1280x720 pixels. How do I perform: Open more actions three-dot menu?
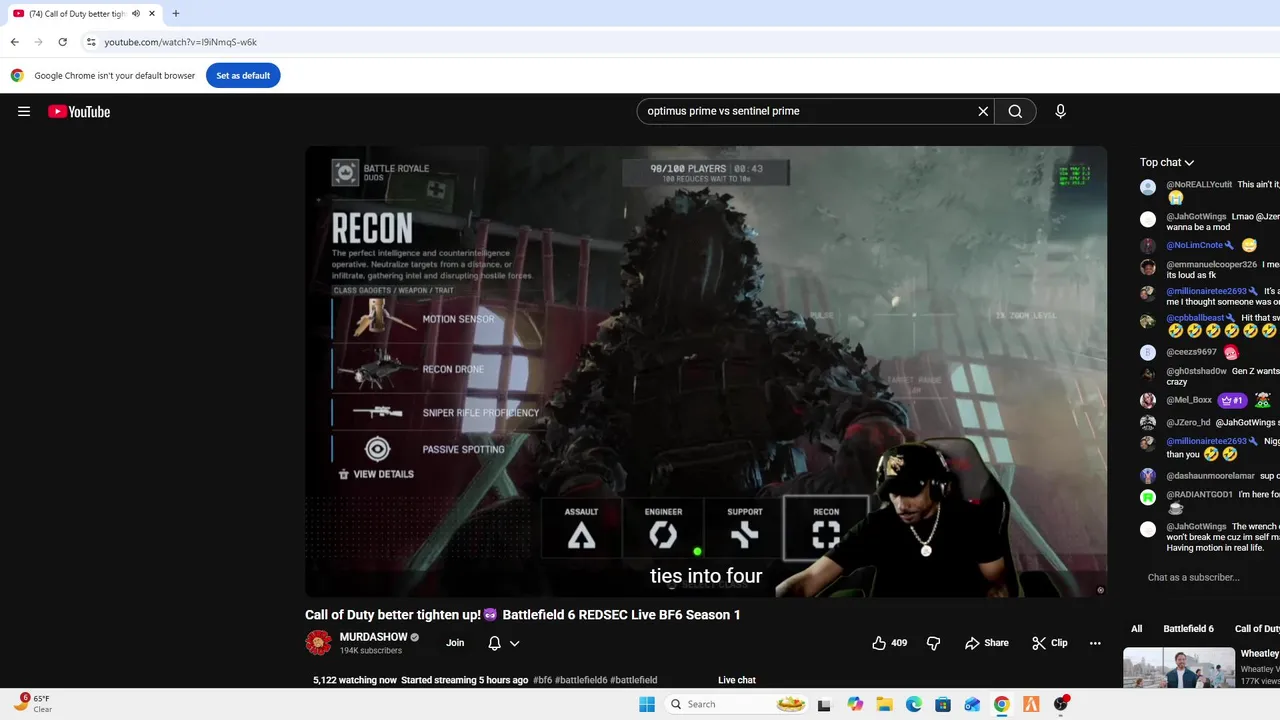(1095, 643)
